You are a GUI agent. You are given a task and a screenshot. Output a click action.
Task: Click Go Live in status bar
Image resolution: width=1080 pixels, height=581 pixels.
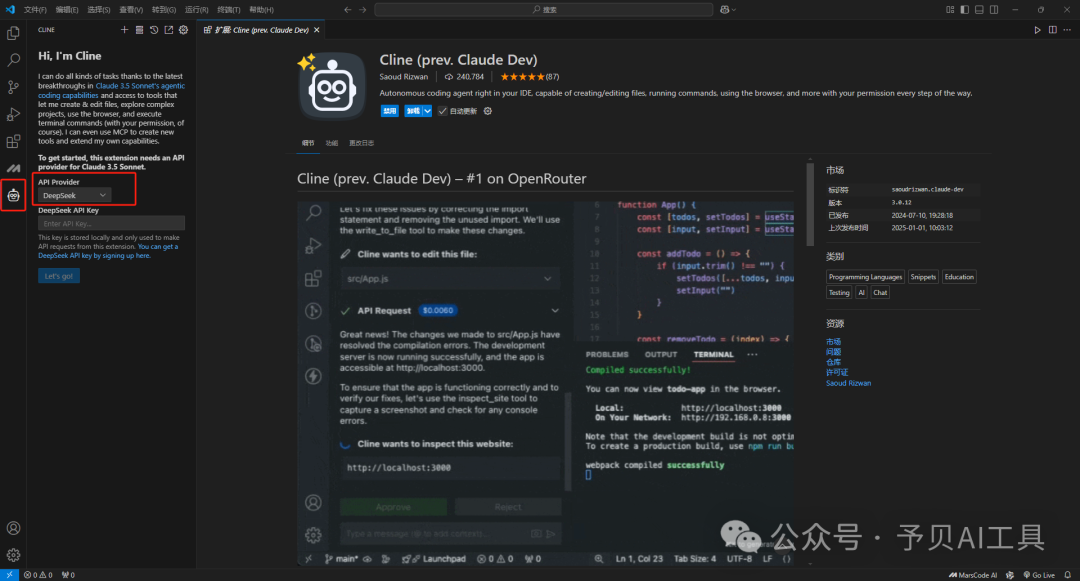click(1039, 575)
